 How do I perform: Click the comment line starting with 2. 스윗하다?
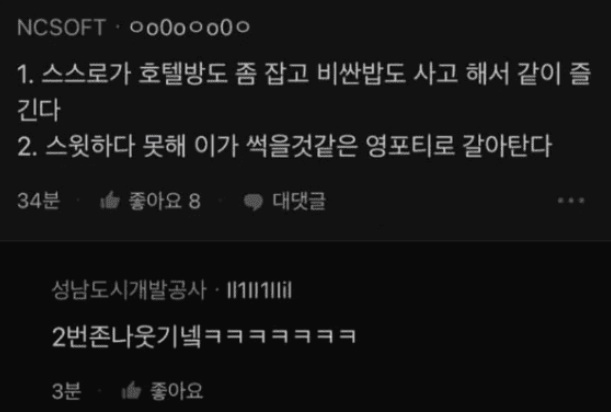(284, 146)
